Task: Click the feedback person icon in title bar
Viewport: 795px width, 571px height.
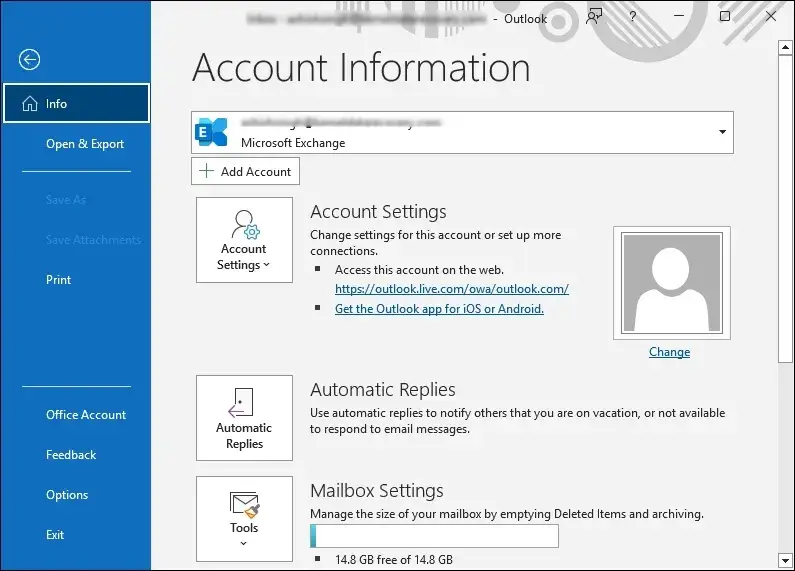Action: [x=594, y=17]
